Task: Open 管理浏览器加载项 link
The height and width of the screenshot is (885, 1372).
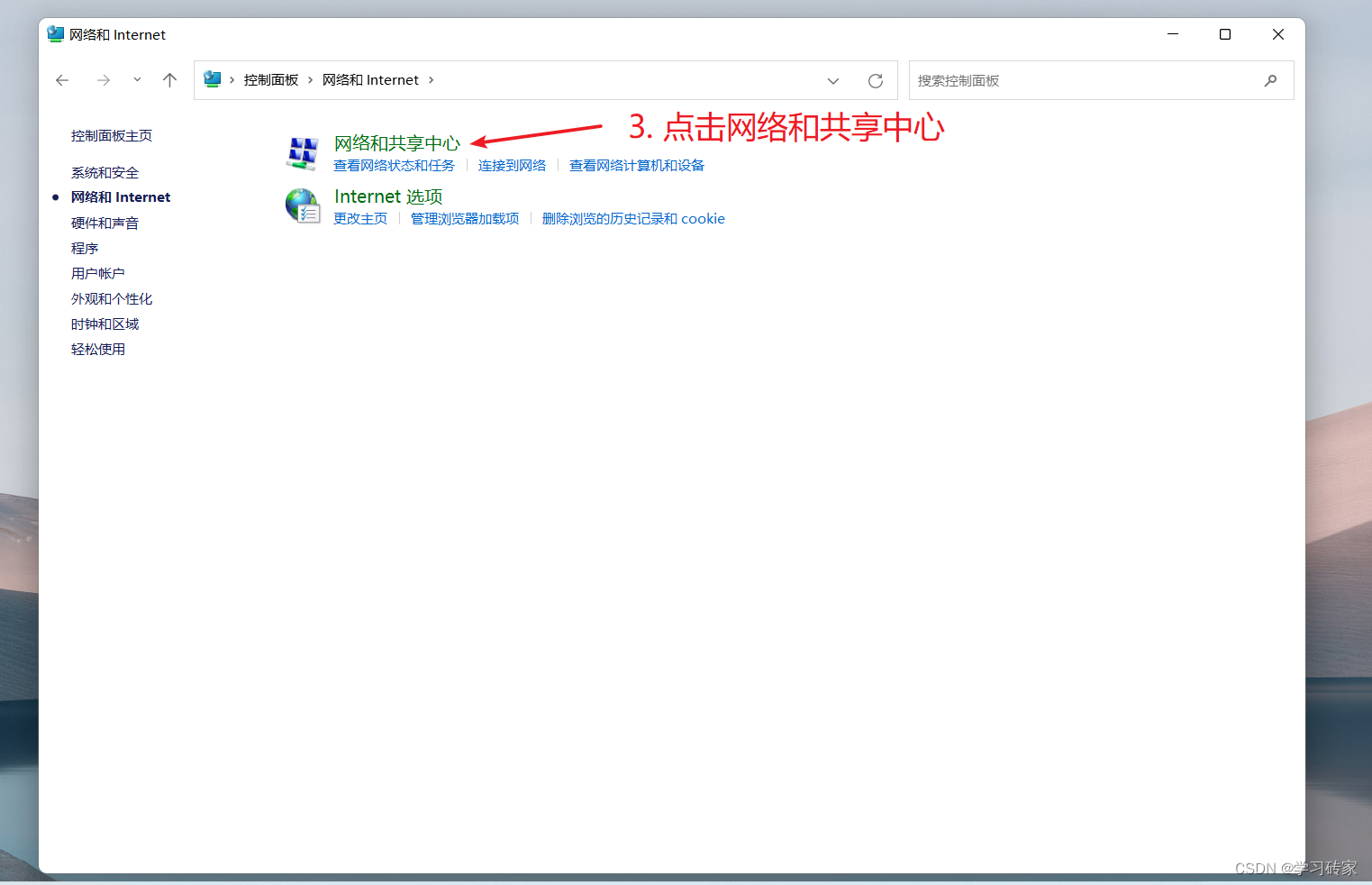Action: (465, 219)
